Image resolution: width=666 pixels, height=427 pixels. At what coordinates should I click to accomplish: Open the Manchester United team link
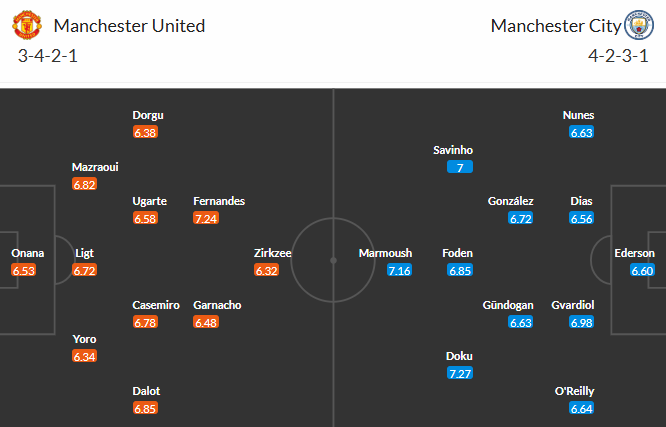[129, 26]
